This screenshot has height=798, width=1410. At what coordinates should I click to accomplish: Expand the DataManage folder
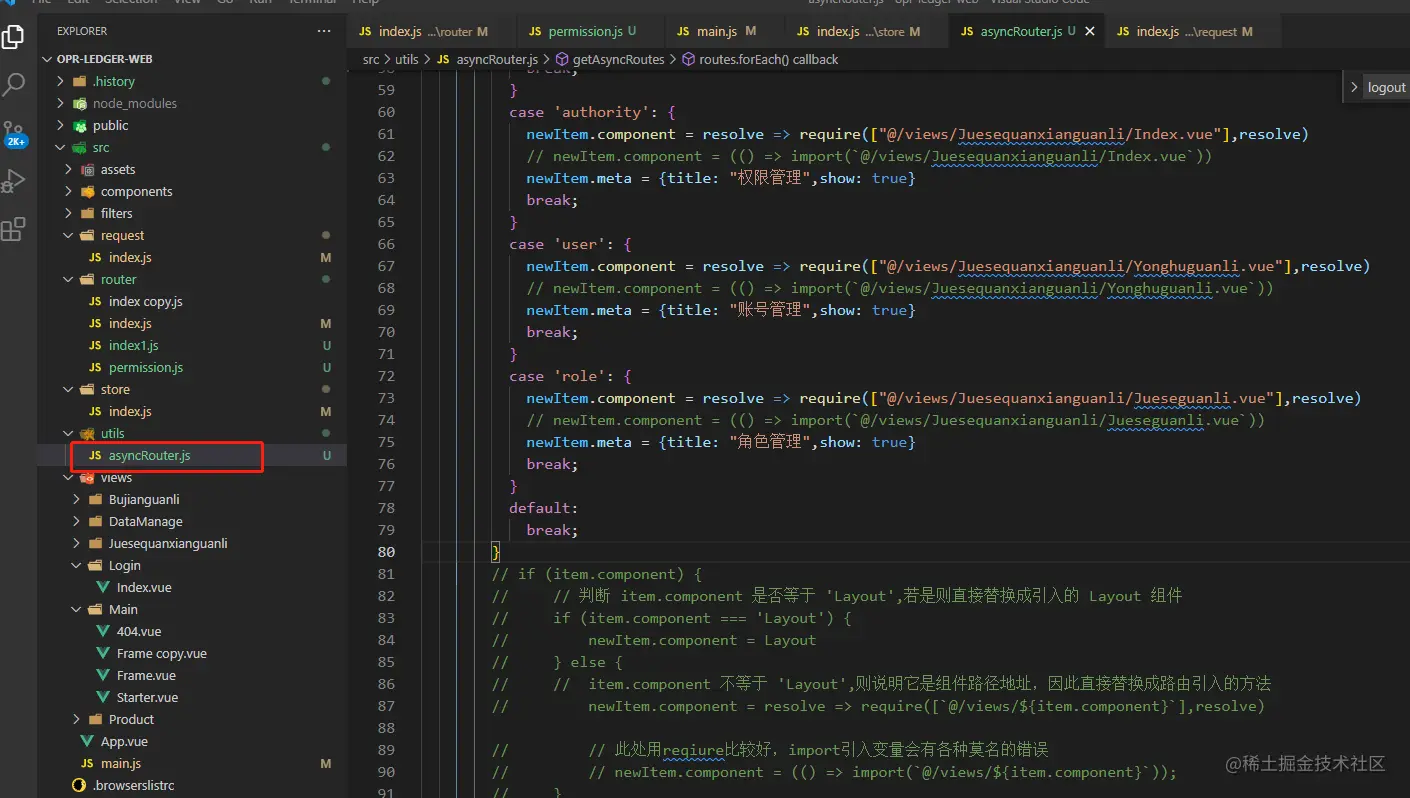tap(77, 521)
